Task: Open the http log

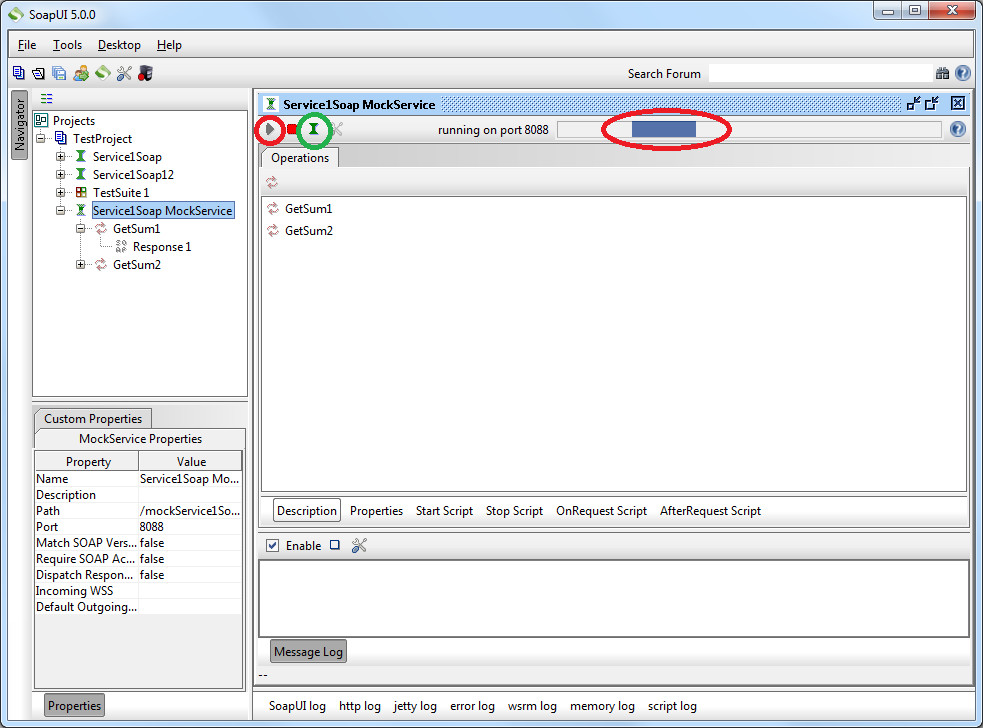Action: coord(360,705)
